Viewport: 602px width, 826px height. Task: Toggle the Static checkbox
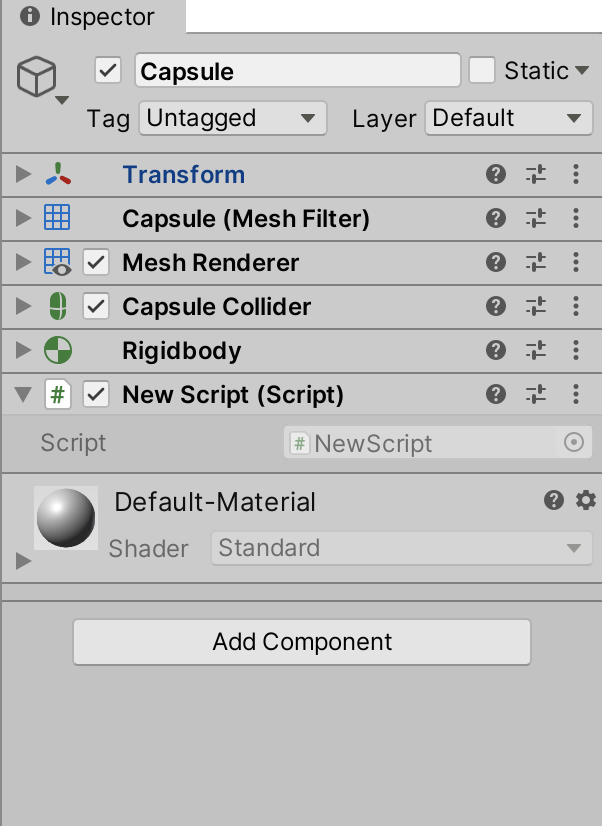(x=483, y=71)
